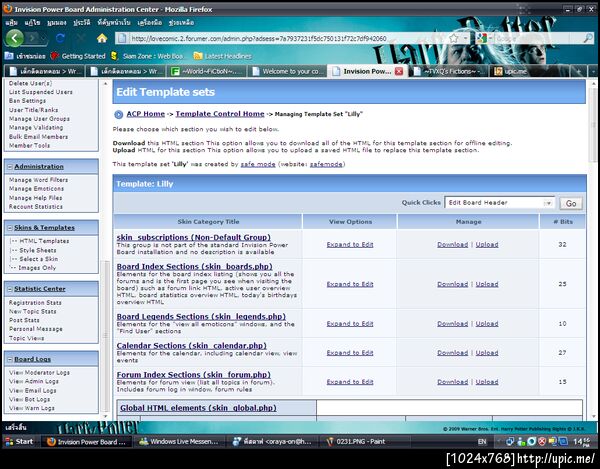Image resolution: width=600 pixels, height=469 pixels.
Task: Open skin_subscriptions (Non-Default Group) link
Action: 194,237
